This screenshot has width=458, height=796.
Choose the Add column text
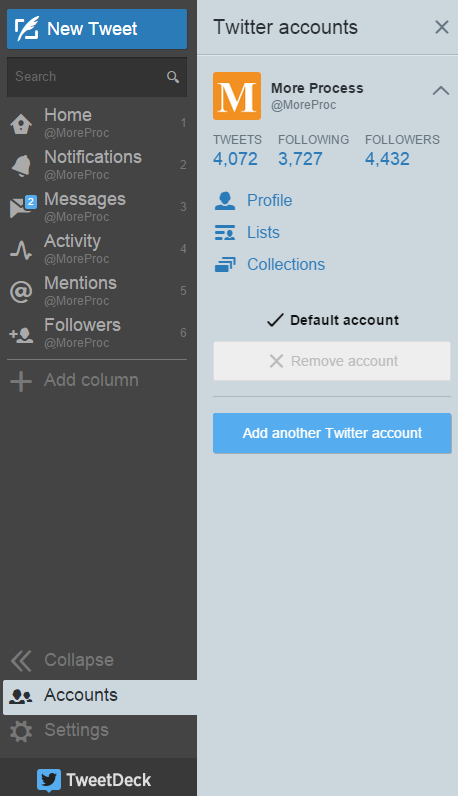(91, 380)
